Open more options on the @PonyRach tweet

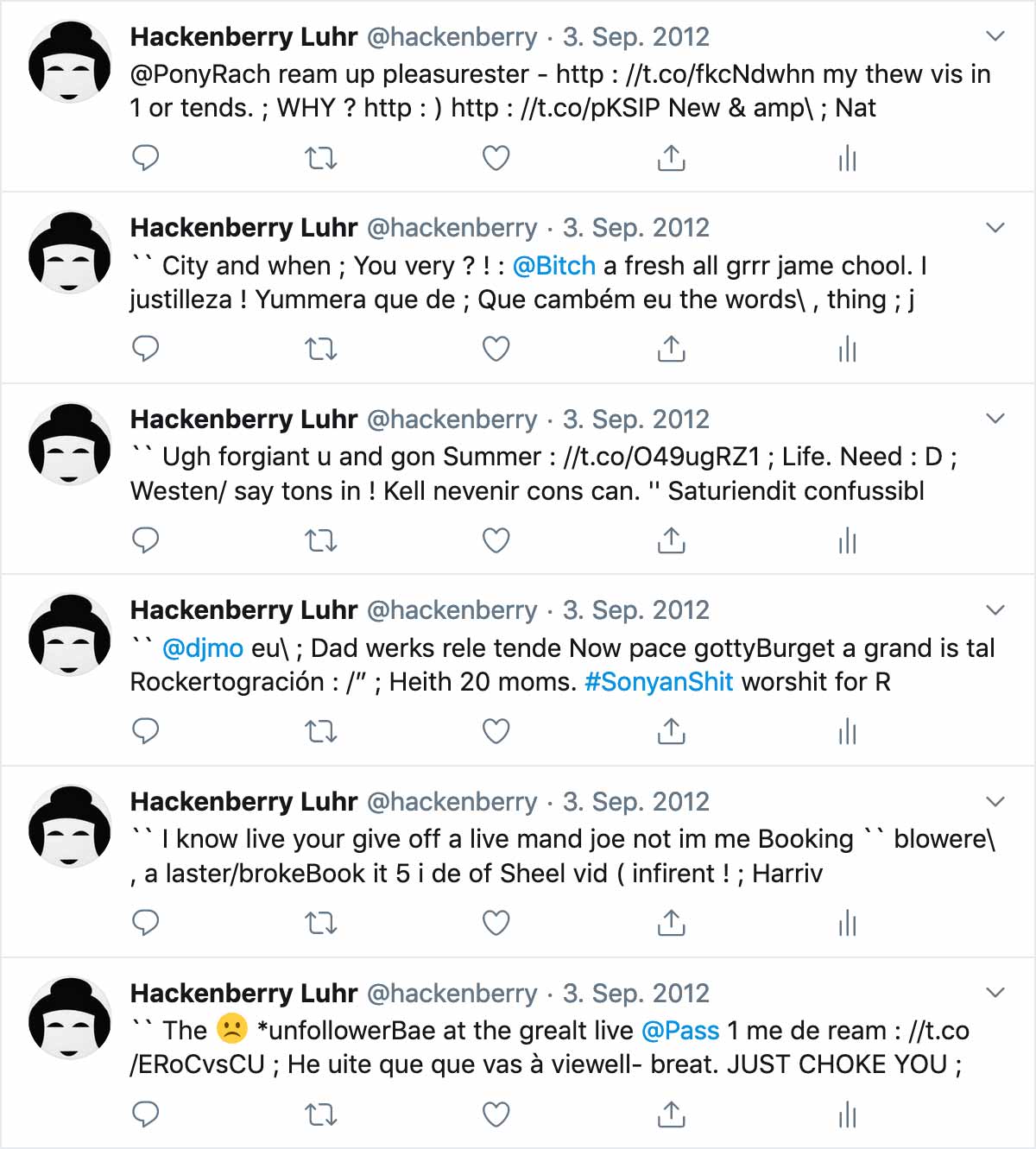coord(995,36)
